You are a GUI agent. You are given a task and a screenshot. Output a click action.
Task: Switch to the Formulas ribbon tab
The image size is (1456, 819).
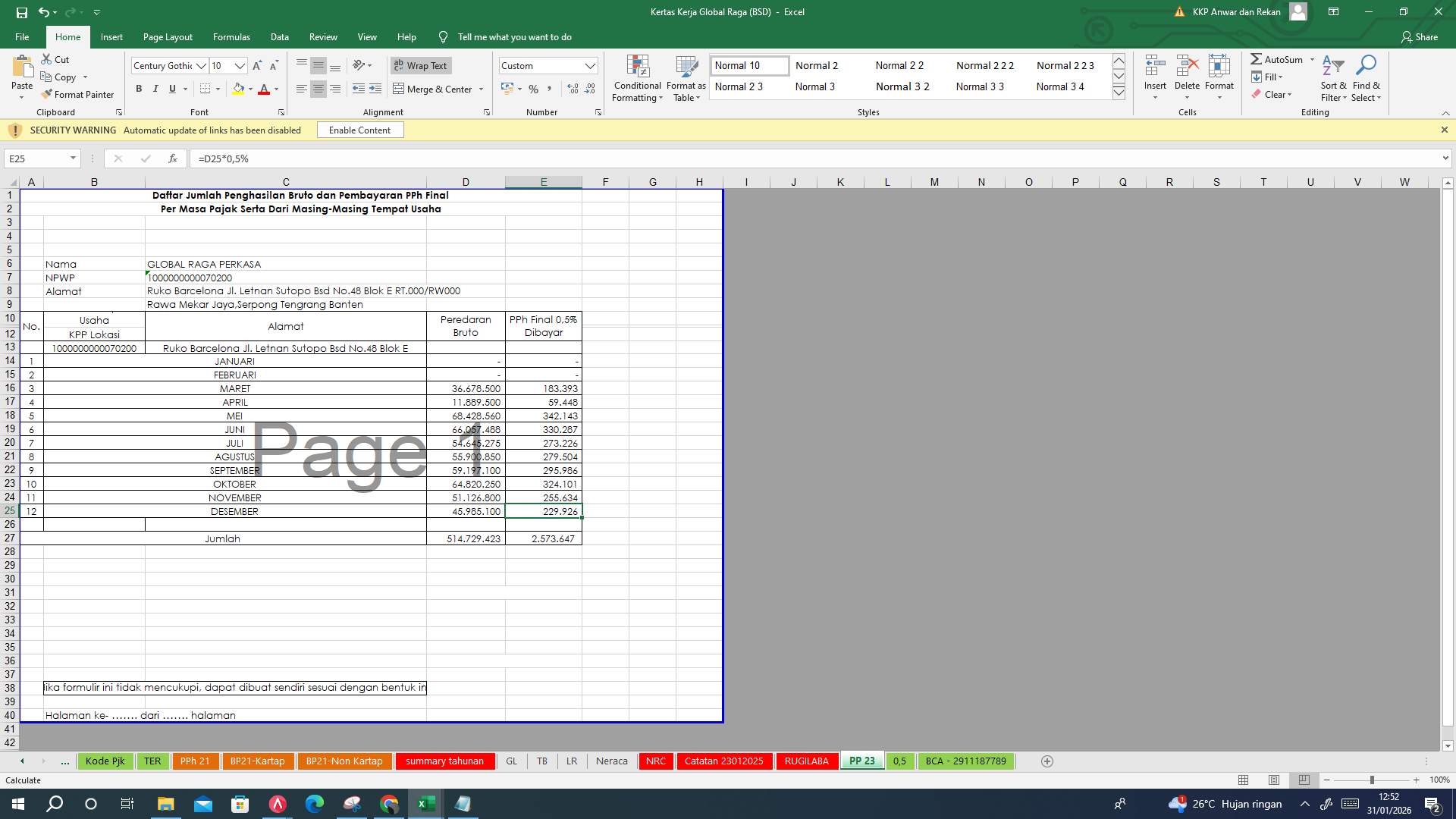231,36
